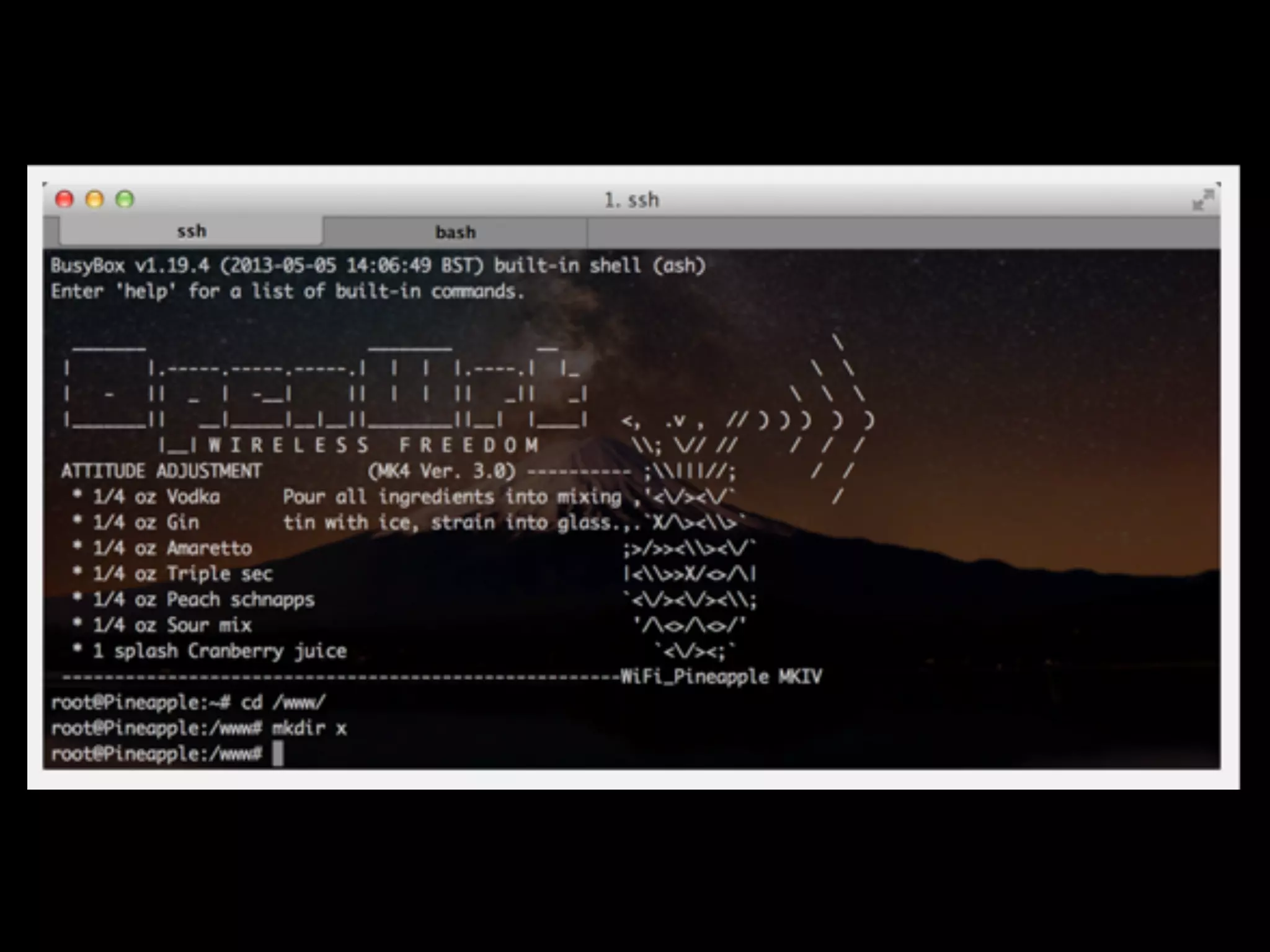Click the 'ATTITUDE ADJUSTMENT' heading text
This screenshot has width=1270, height=952.
click(161, 471)
